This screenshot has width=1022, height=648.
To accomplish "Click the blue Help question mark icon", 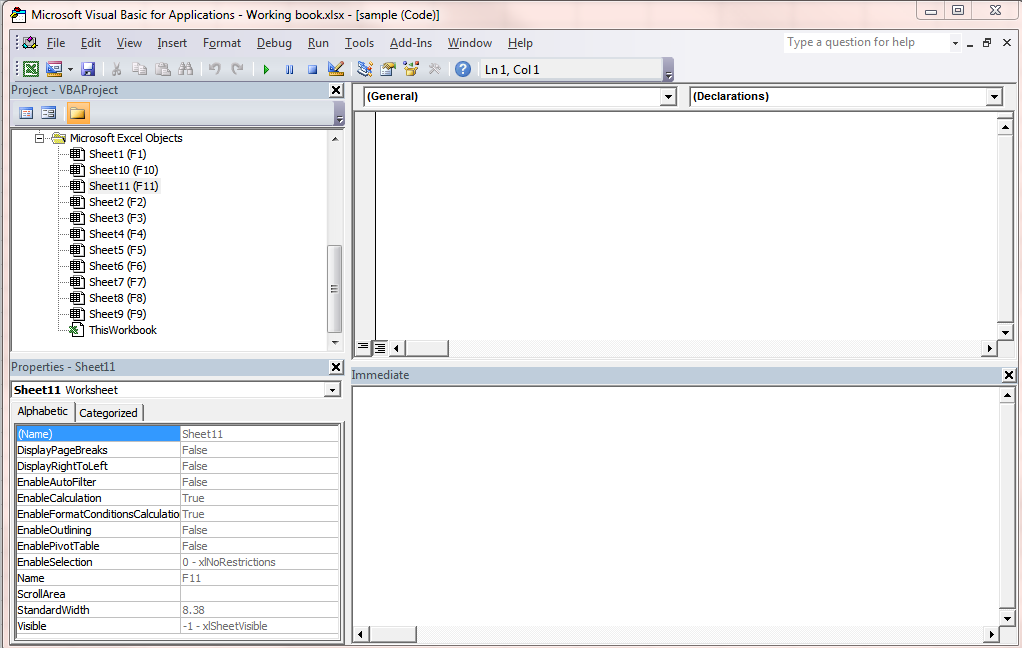I will point(463,69).
